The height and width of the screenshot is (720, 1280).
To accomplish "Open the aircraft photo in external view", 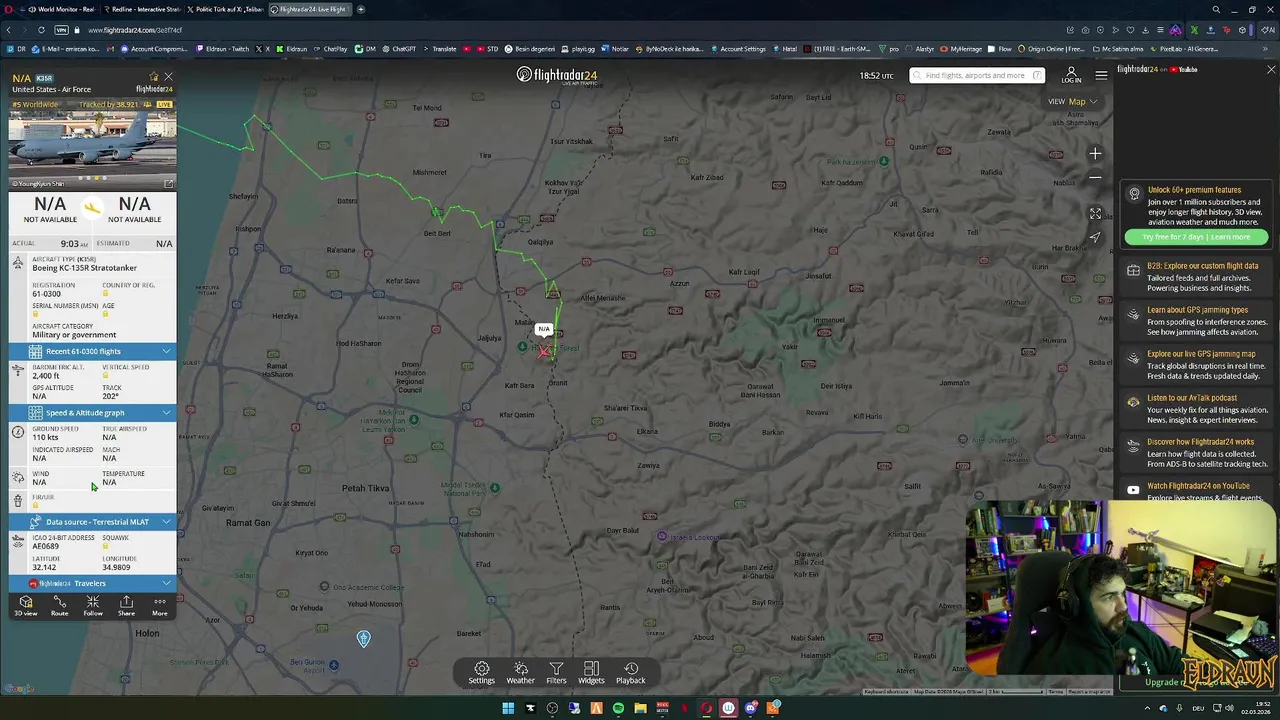I will pyautogui.click(x=168, y=183).
